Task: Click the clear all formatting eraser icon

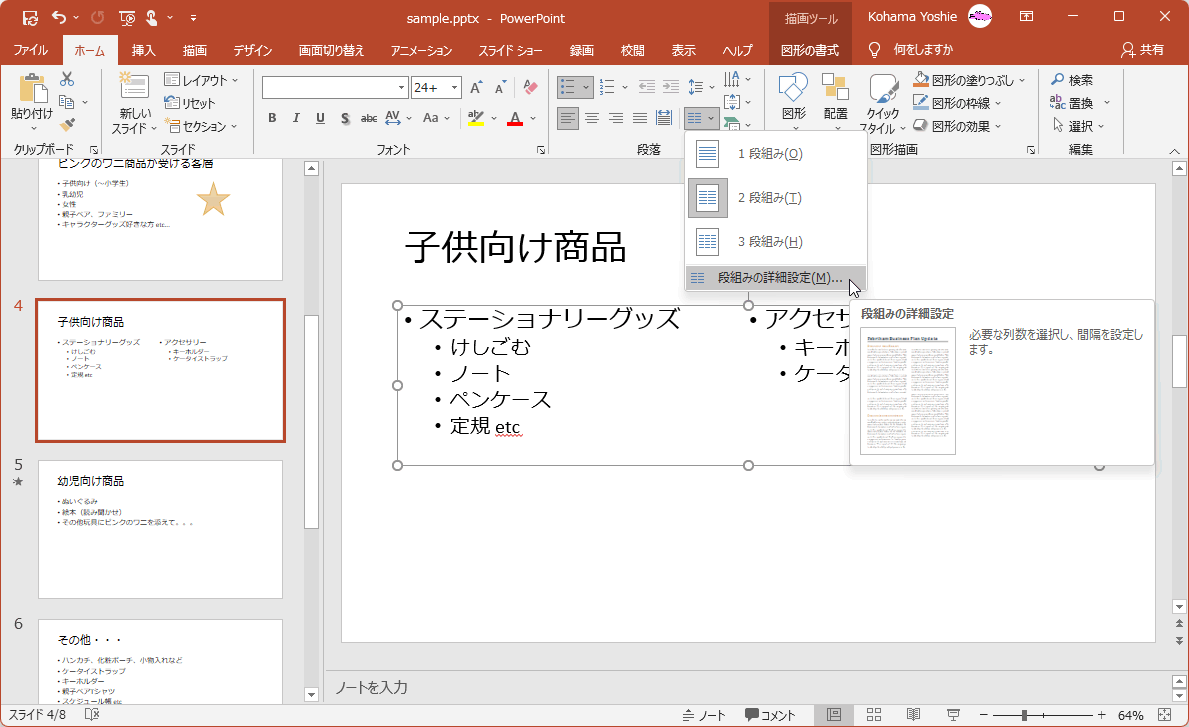Action: pyautogui.click(x=530, y=88)
